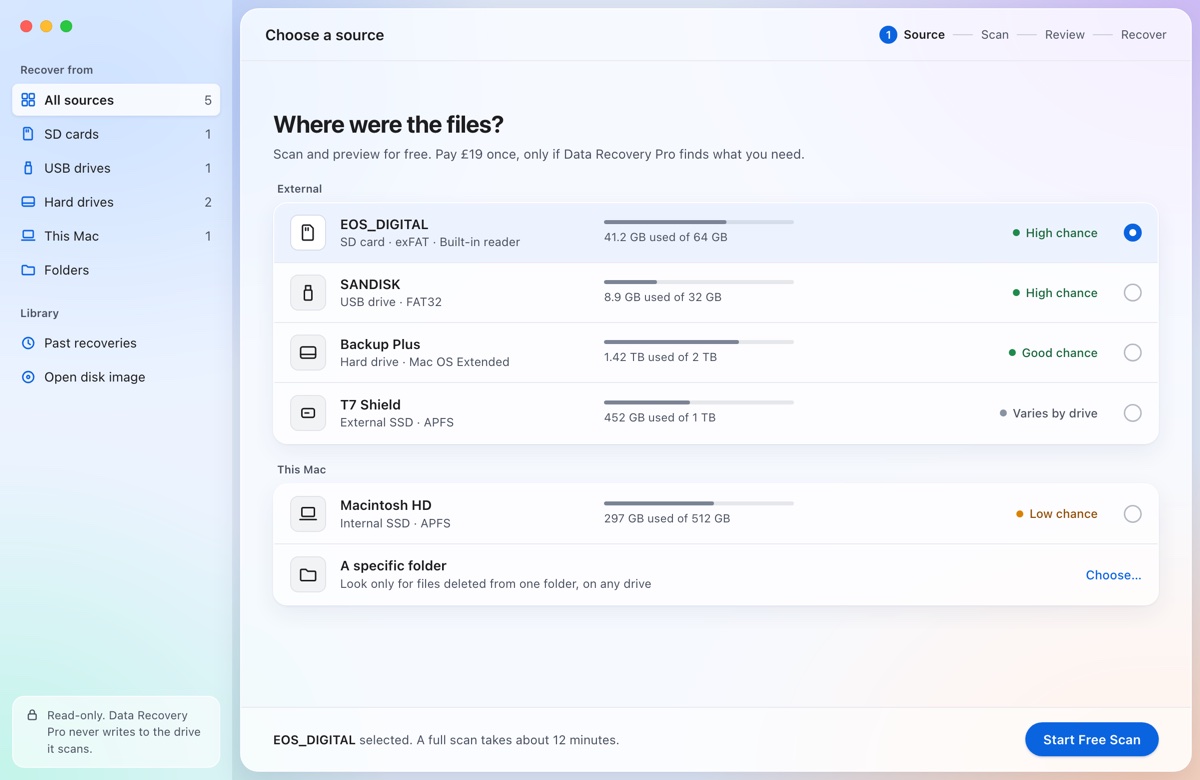
Task: Show Past recoveries in Library
Action: point(116,343)
